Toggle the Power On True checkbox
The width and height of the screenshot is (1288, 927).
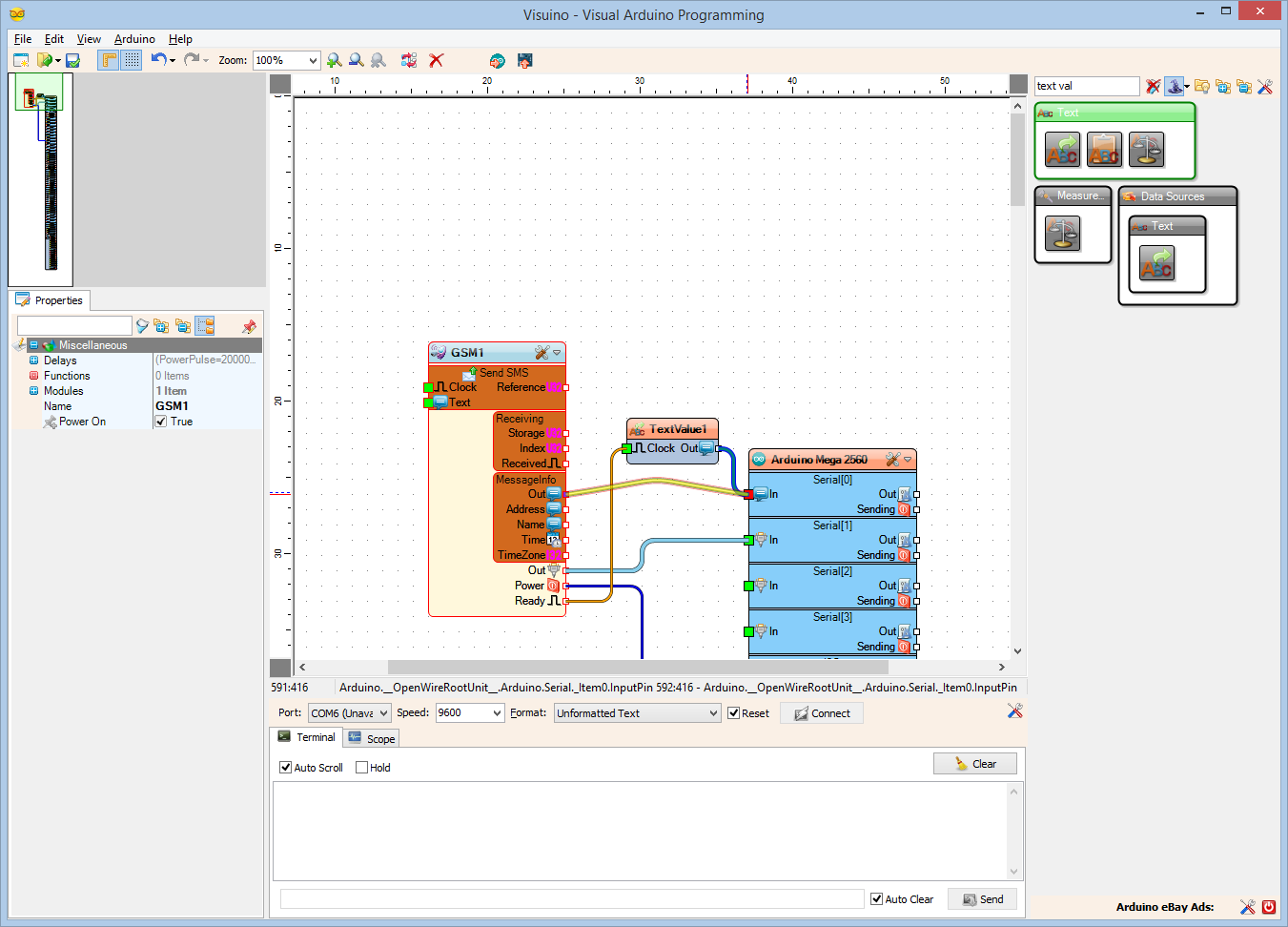tap(161, 422)
